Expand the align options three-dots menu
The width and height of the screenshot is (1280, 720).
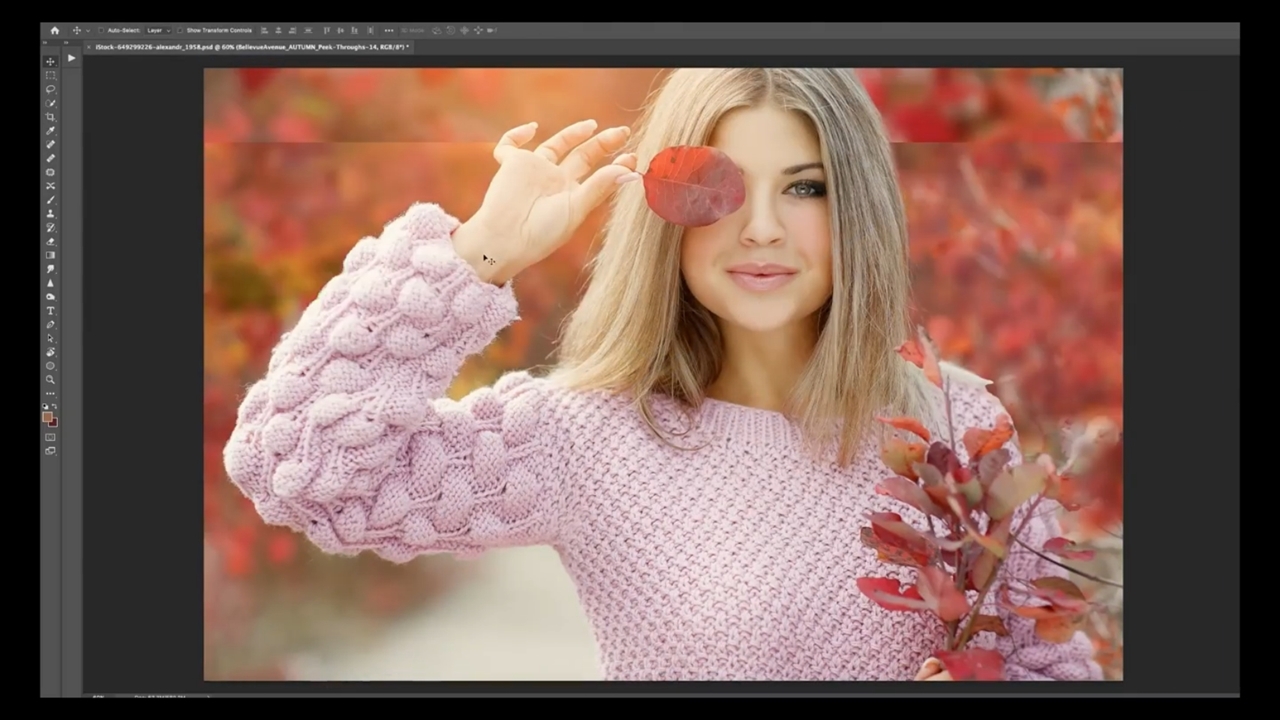point(389,31)
